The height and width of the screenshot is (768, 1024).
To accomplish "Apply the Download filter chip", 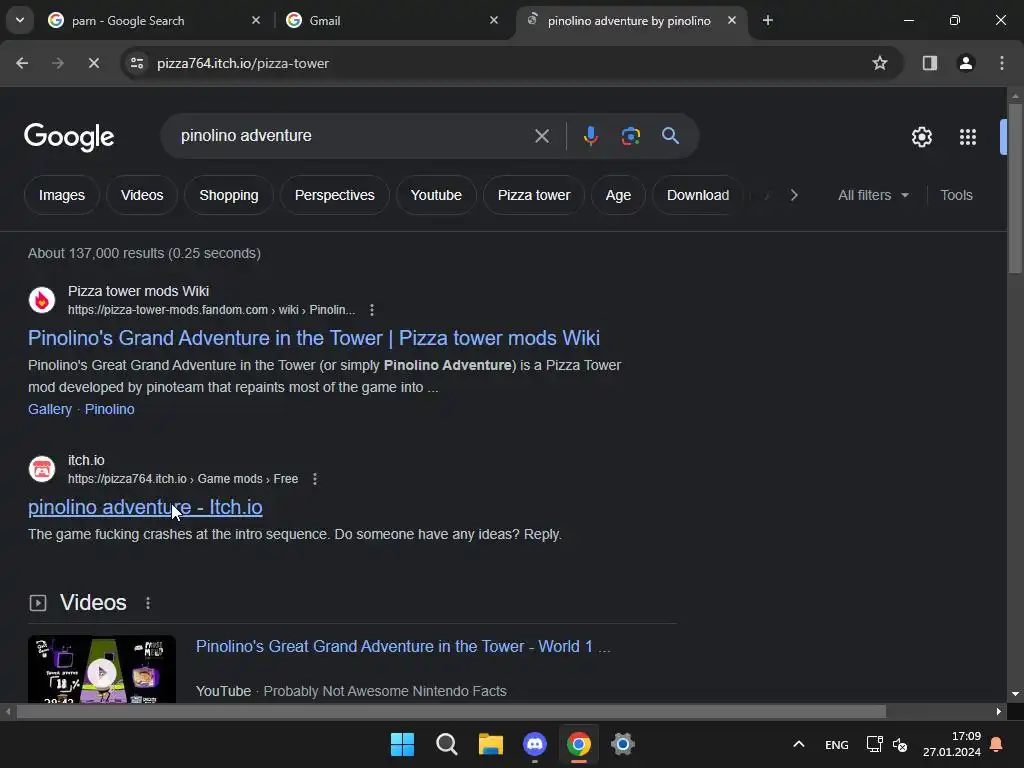I will [x=697, y=195].
